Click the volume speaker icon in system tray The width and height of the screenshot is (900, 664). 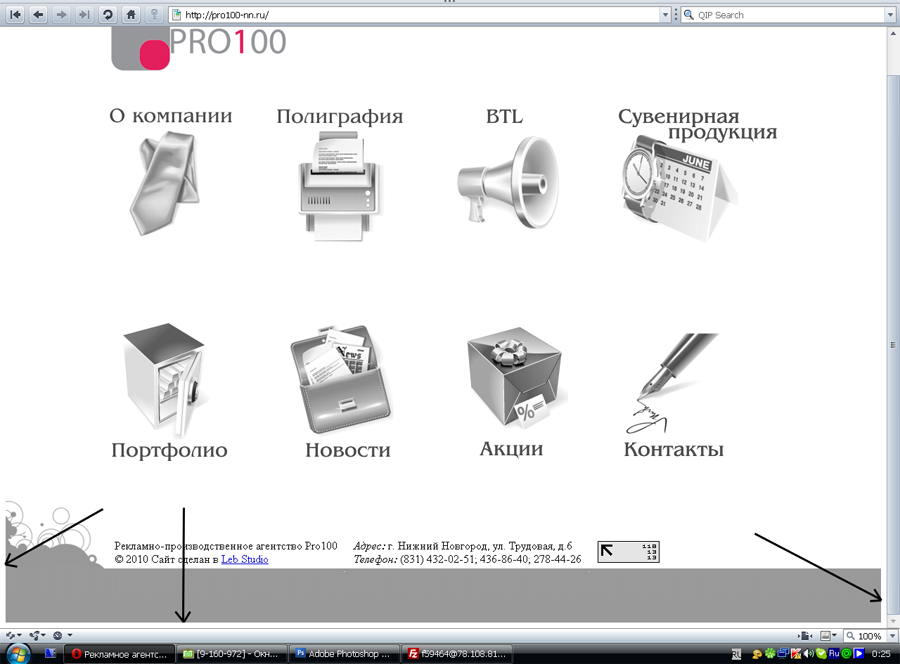click(808, 654)
